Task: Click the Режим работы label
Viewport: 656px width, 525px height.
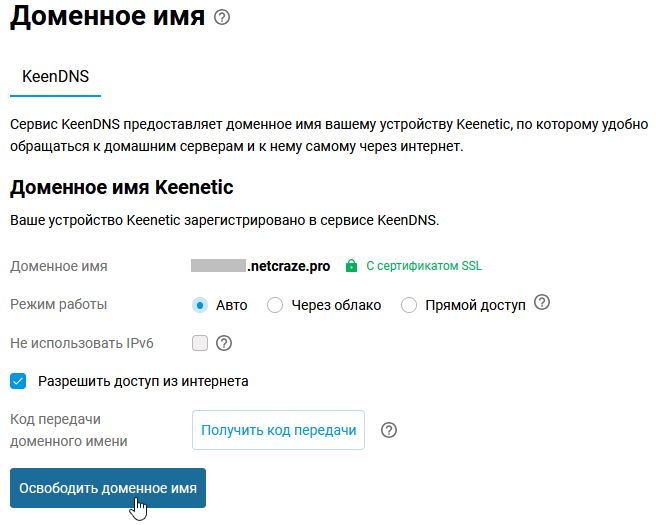Action: [x=58, y=304]
